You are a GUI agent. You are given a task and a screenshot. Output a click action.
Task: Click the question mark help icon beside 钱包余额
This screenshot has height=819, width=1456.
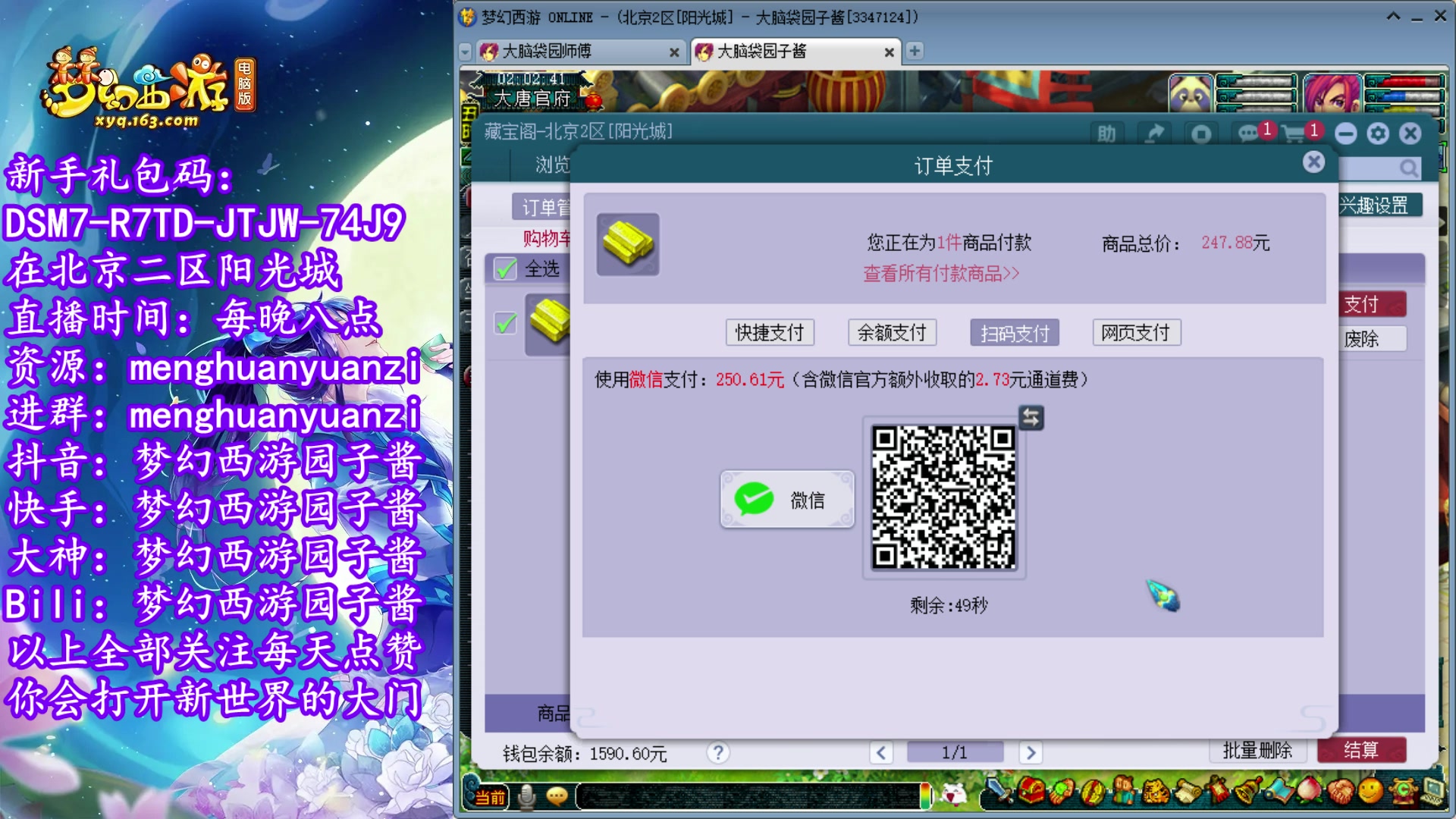pyautogui.click(x=718, y=752)
